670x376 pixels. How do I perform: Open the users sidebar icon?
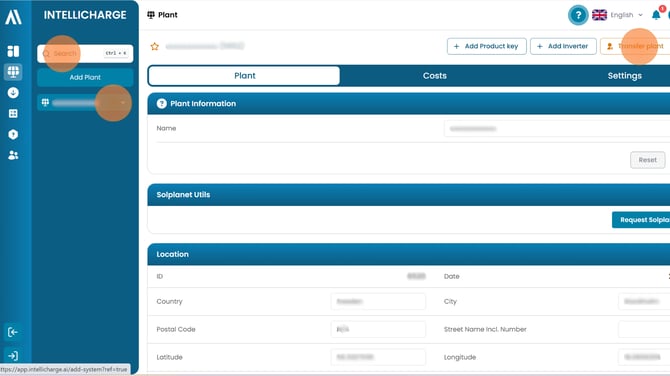(x=13, y=155)
